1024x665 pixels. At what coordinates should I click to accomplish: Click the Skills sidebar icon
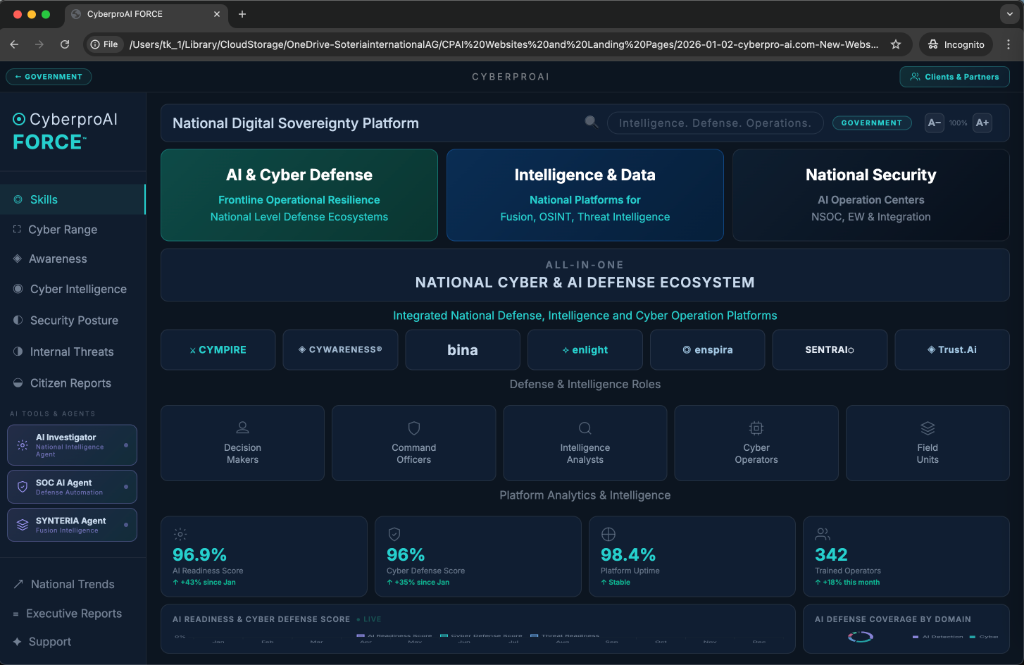coord(18,199)
